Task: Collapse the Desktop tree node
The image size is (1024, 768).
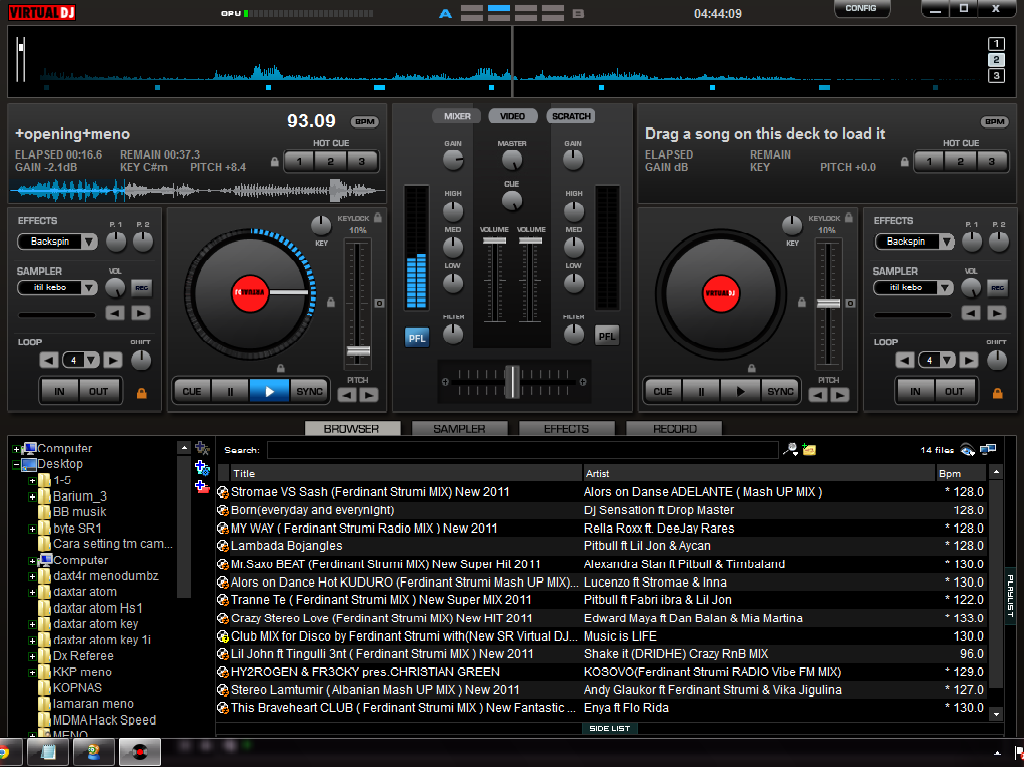Action: tap(16, 465)
